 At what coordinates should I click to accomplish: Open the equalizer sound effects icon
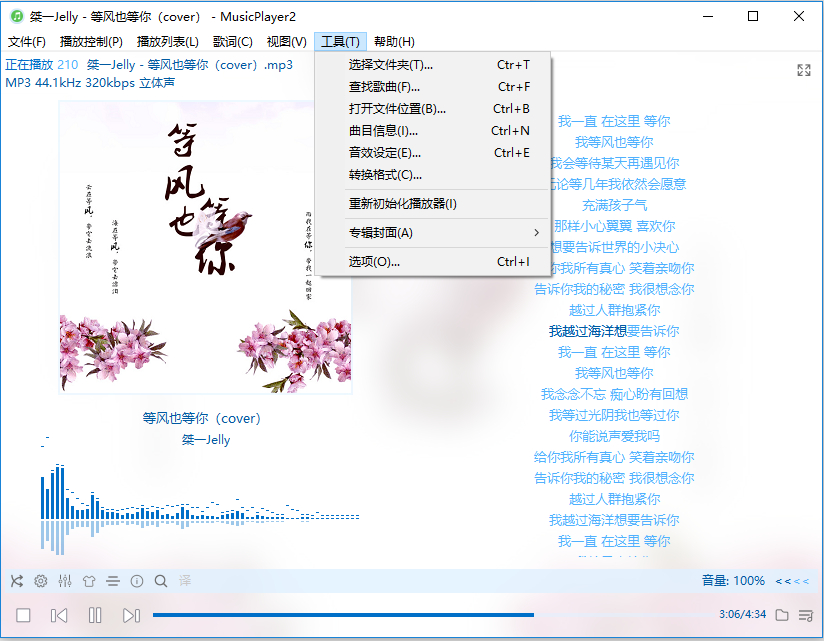[65, 581]
